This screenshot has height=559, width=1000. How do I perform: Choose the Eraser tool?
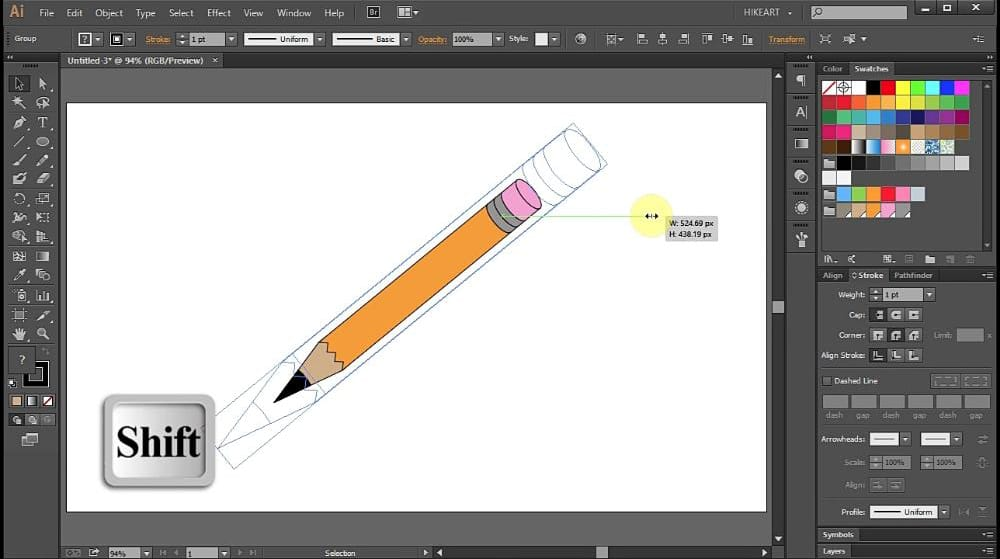[x=43, y=179]
